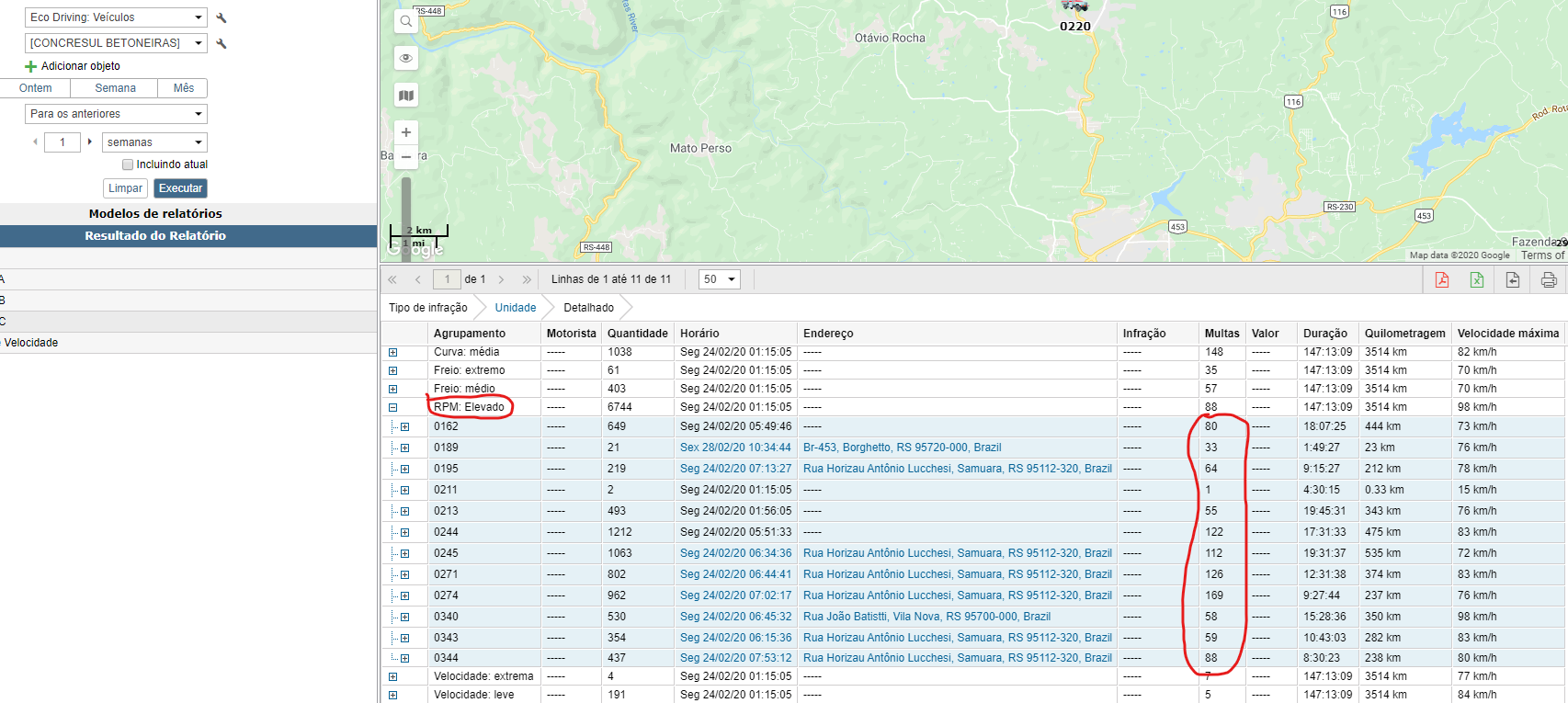Open the map search tool
1568x703 pixels.
click(x=406, y=21)
